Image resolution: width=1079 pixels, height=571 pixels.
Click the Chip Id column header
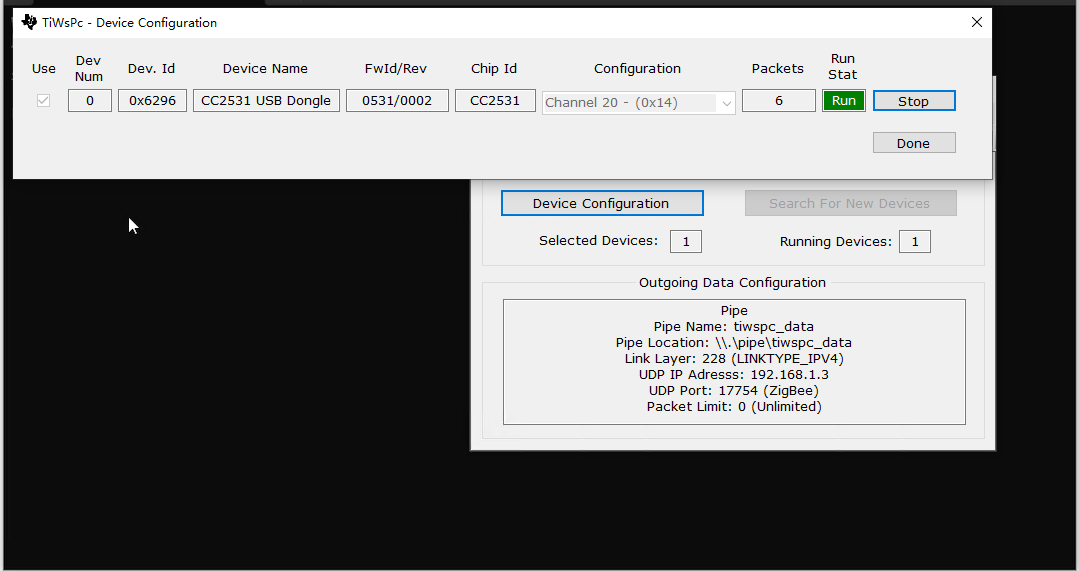(494, 69)
